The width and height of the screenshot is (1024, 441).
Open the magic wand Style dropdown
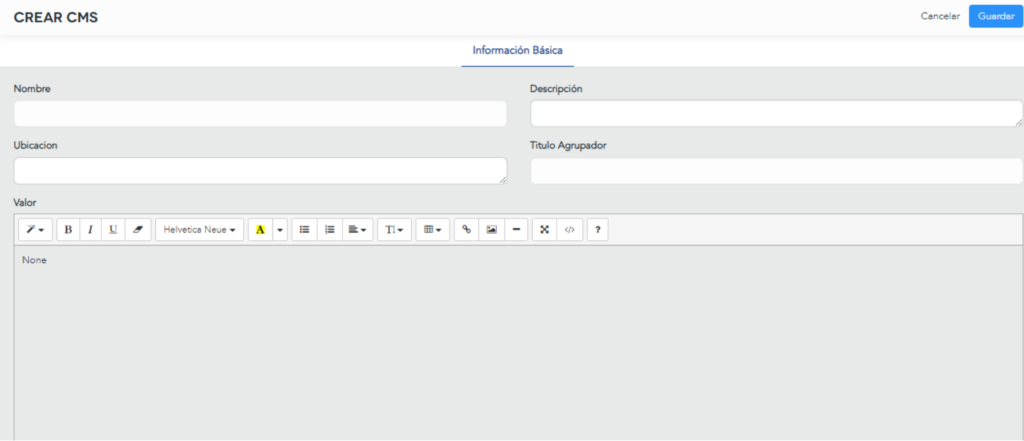pyautogui.click(x=35, y=230)
